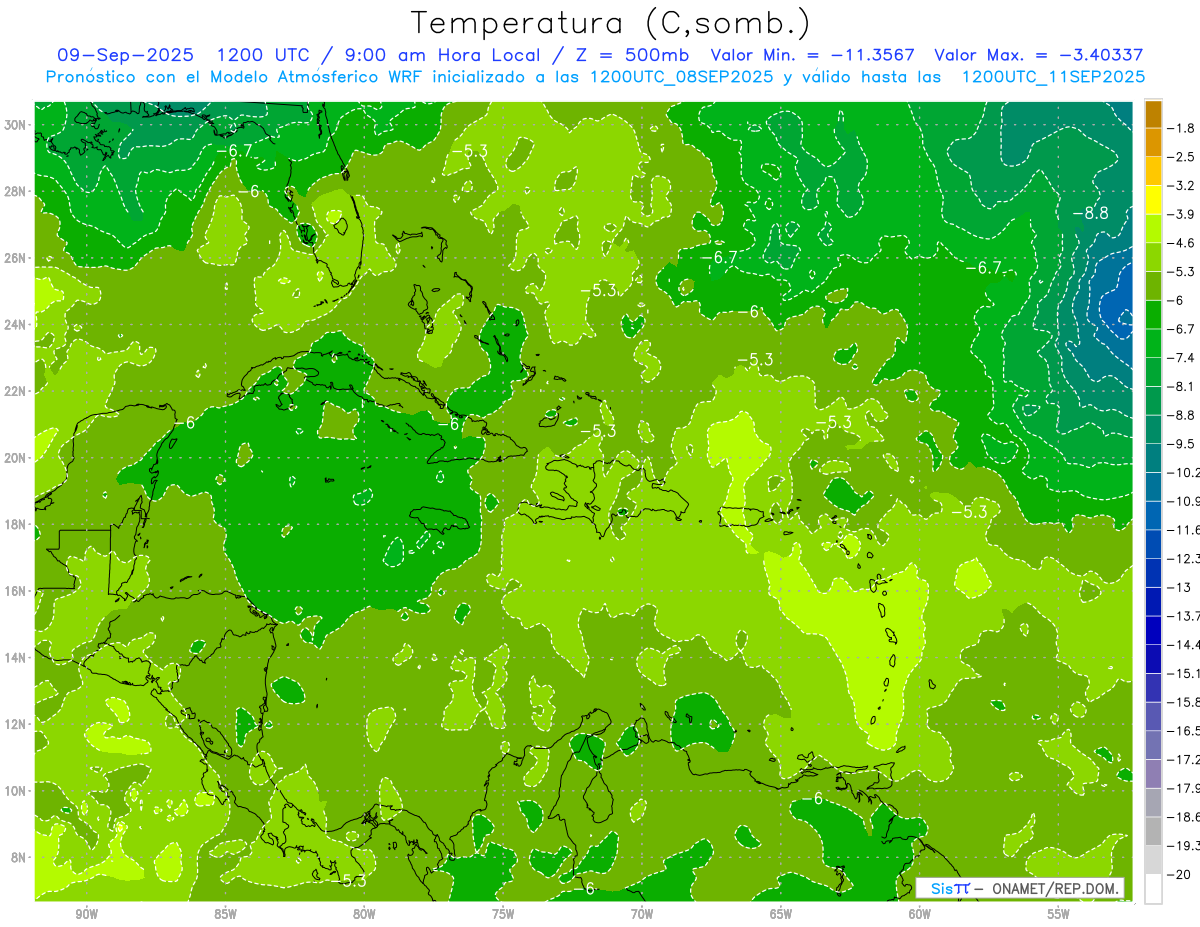Select the 85W longitude axis label
The height and width of the screenshot is (927, 1200).
225,914
